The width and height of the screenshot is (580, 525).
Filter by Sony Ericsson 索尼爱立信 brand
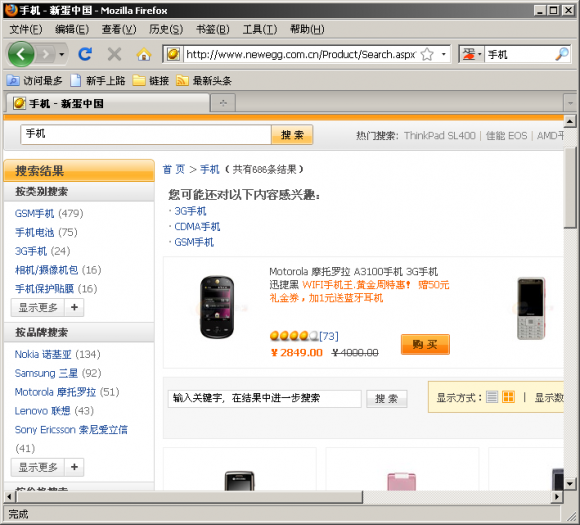click(71, 430)
